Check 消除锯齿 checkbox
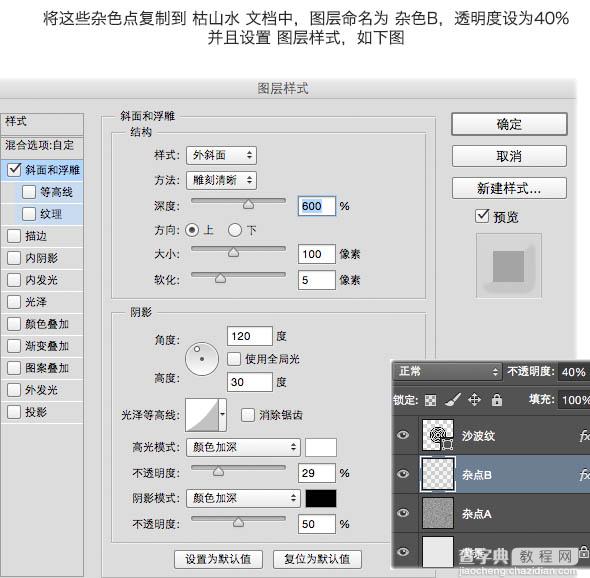The image size is (590, 578). pos(248,415)
